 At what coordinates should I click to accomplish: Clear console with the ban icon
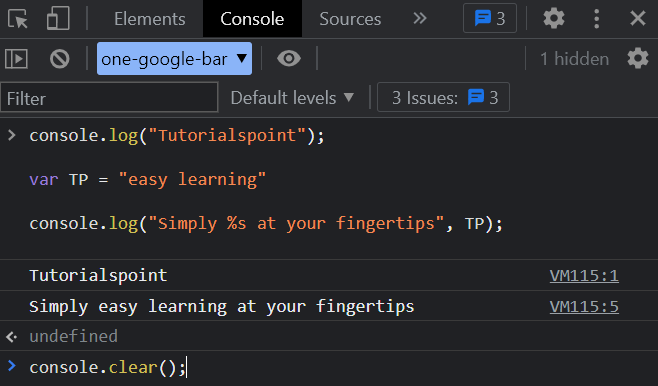coord(60,59)
